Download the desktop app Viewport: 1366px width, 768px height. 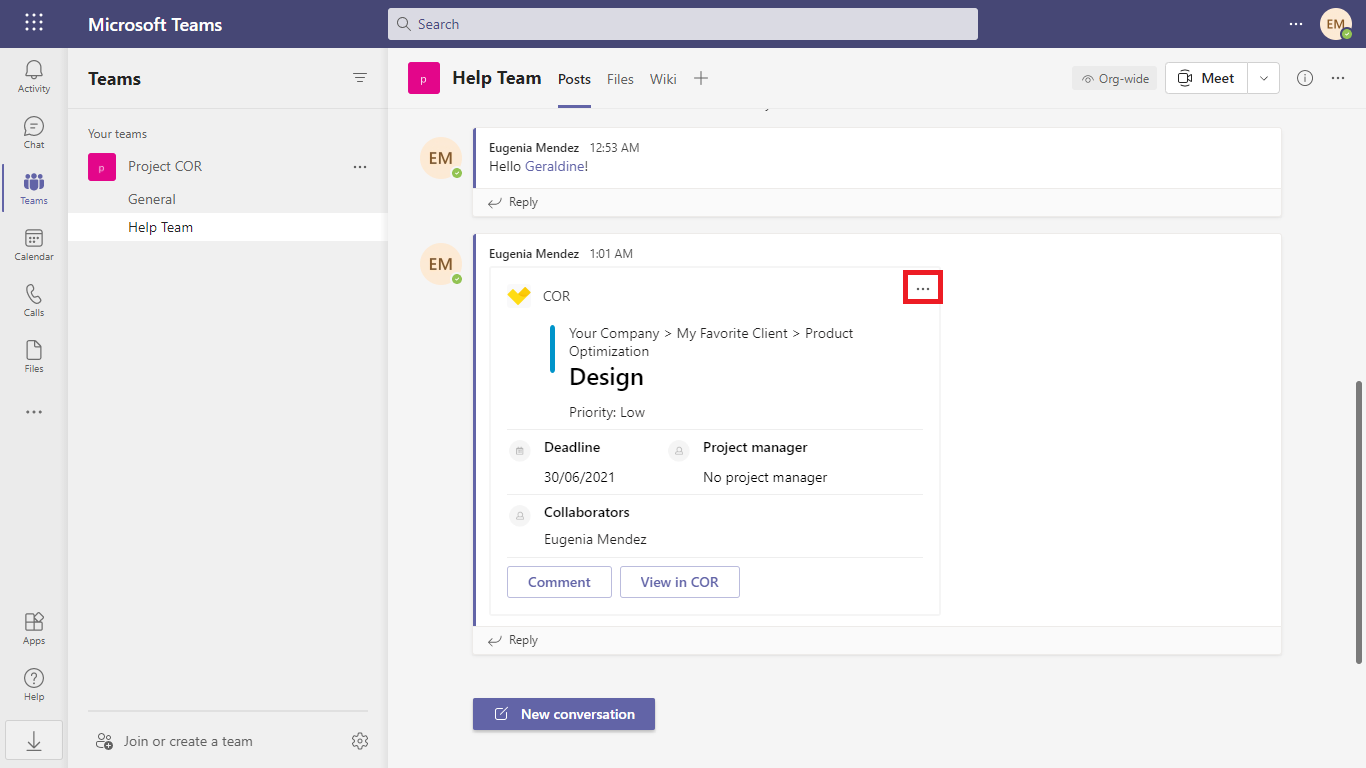coord(34,741)
